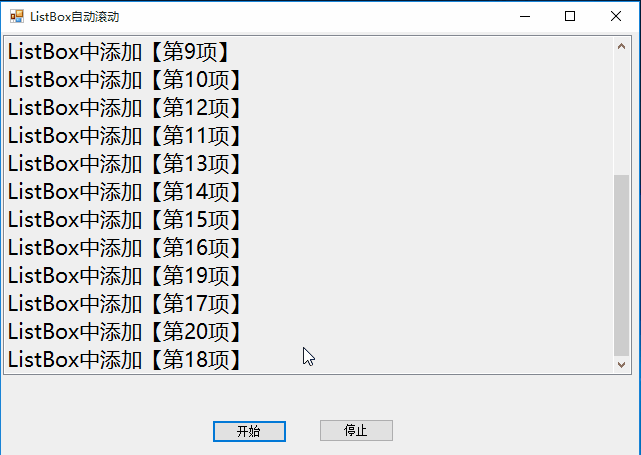Select list item 第15项
Viewport: 641px width, 455px height.
pyautogui.click(x=309, y=220)
